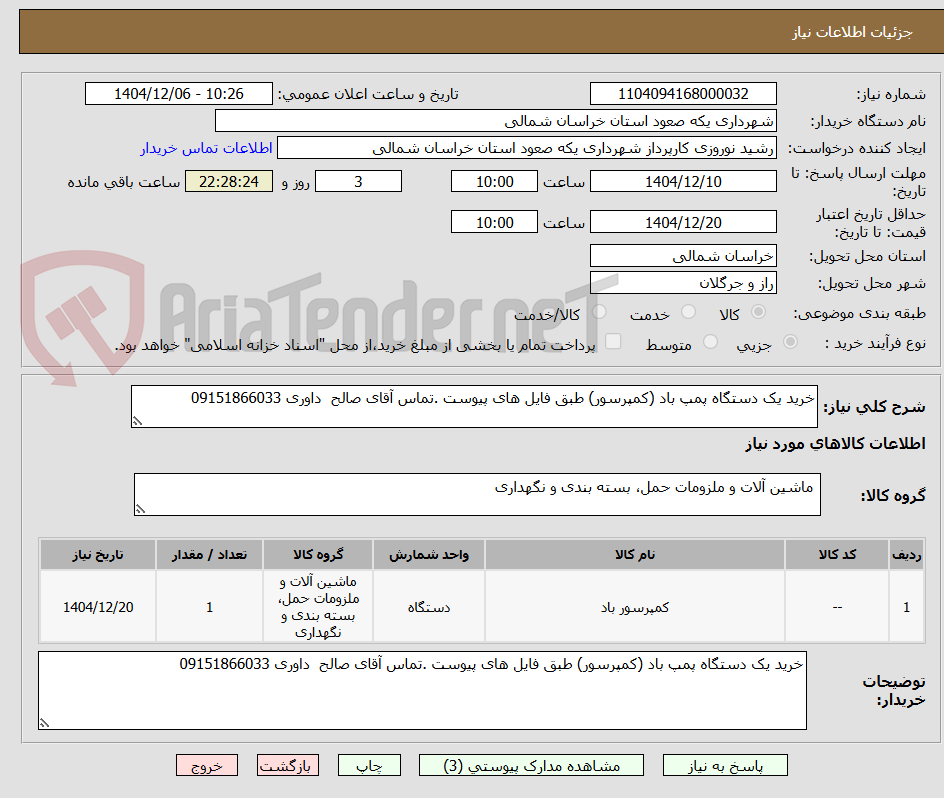The width and height of the screenshot is (944, 798).
Task: Click the remaining days field showing 3
Action: [x=358, y=181]
